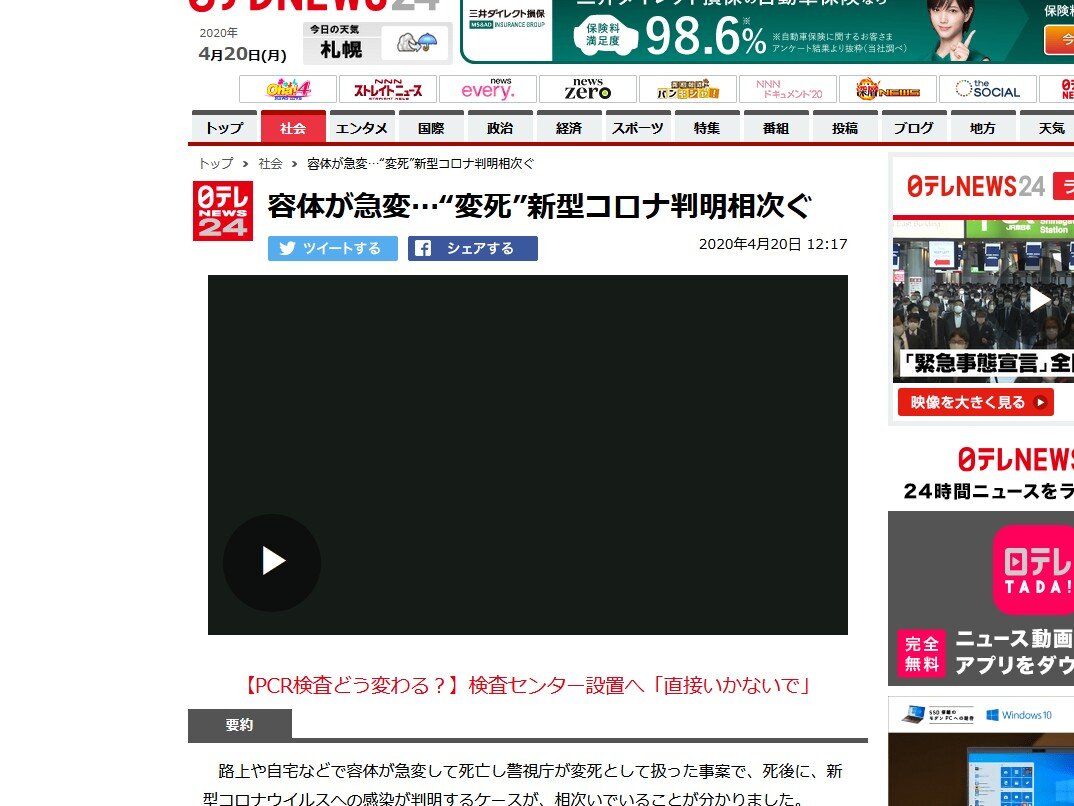Select the トップ navigation tab

(x=224, y=127)
